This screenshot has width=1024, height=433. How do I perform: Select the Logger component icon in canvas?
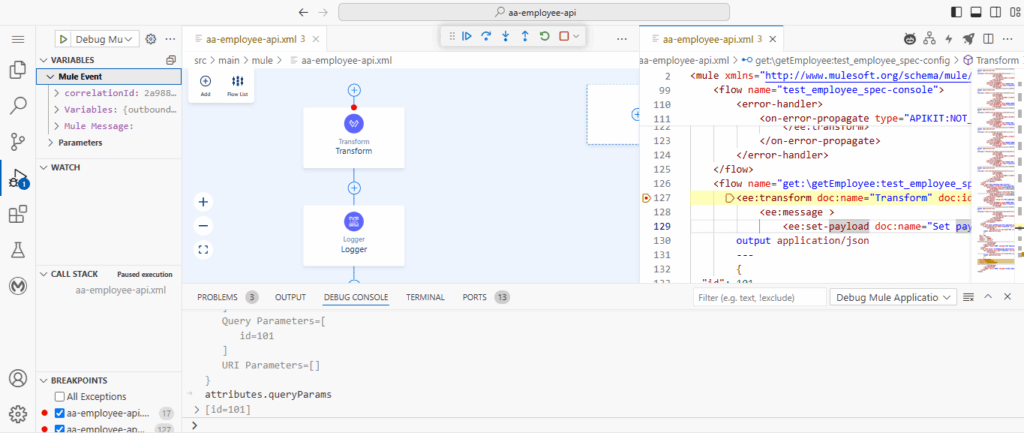[x=354, y=221]
